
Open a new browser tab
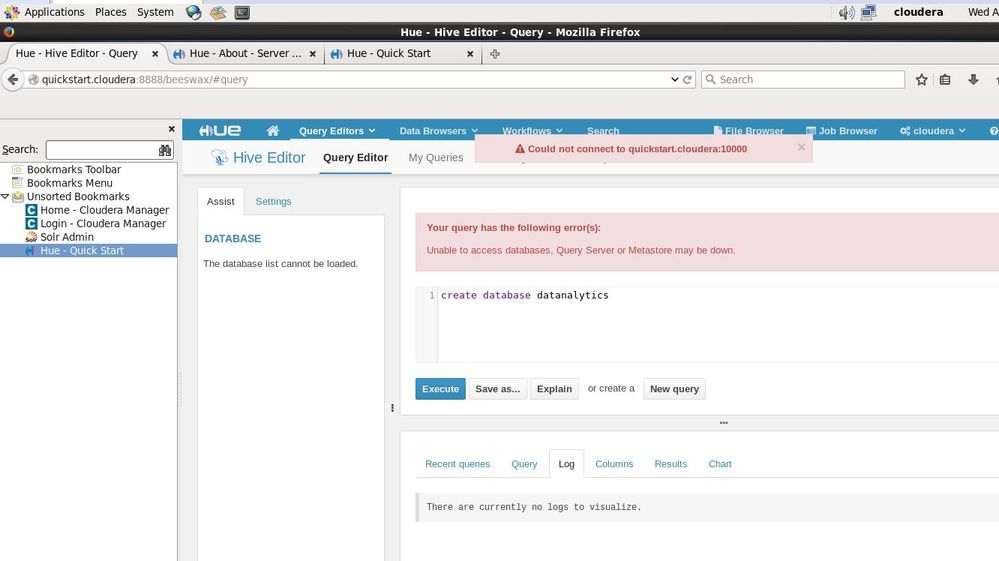494,54
